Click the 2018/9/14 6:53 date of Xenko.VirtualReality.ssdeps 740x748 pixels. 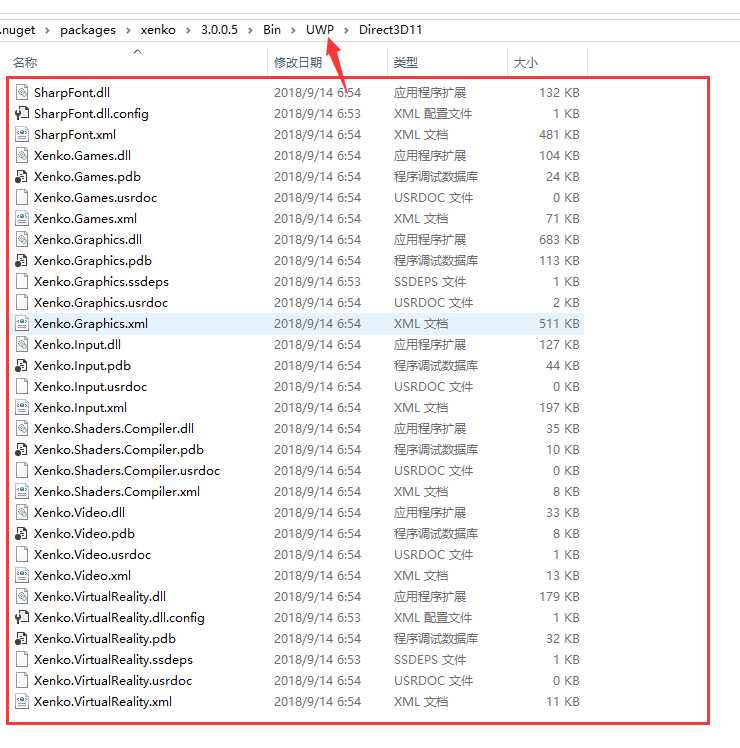pyautogui.click(x=317, y=659)
